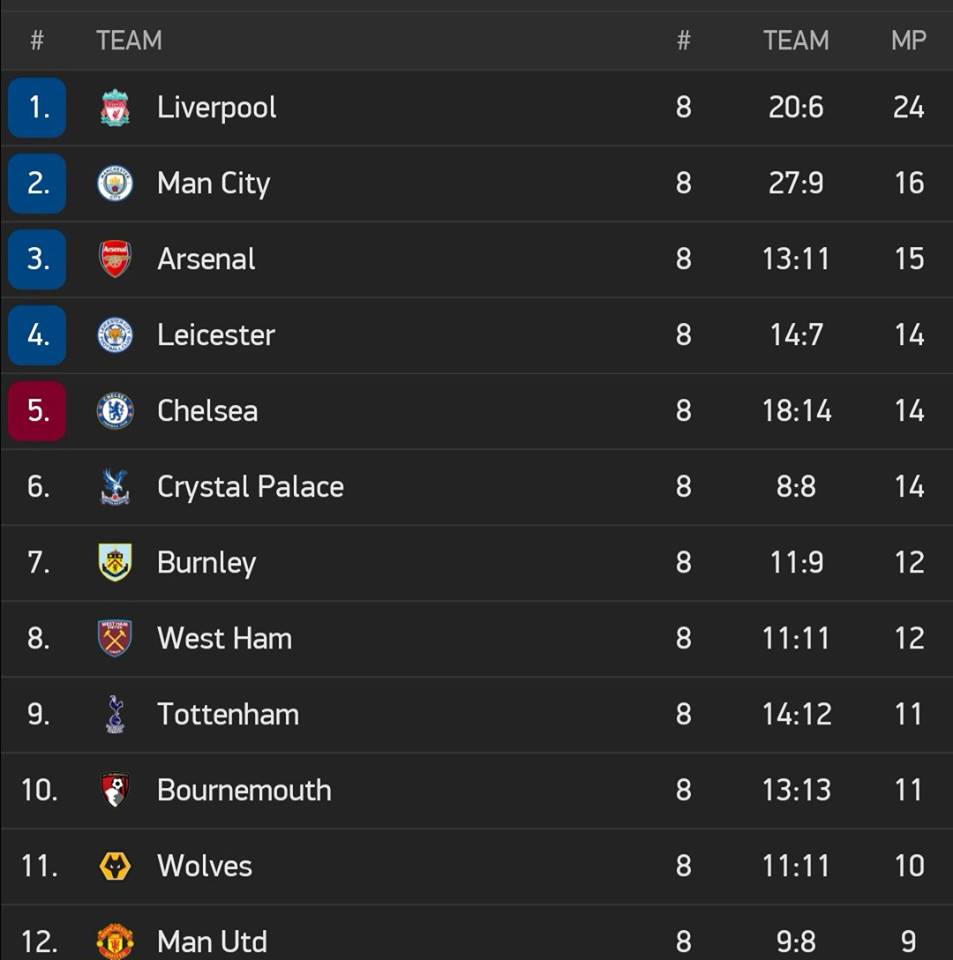Screen dimensions: 953x960
Task: Click the blue position 1 badge
Action: pyautogui.click(x=37, y=108)
